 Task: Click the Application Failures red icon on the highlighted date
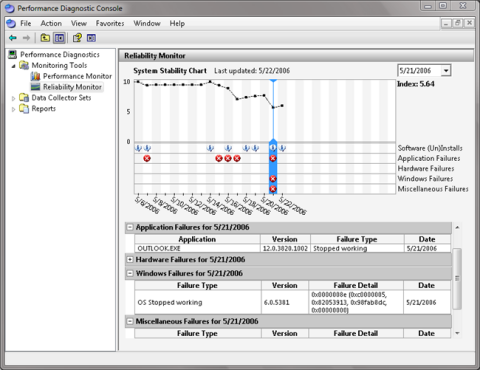click(273, 158)
